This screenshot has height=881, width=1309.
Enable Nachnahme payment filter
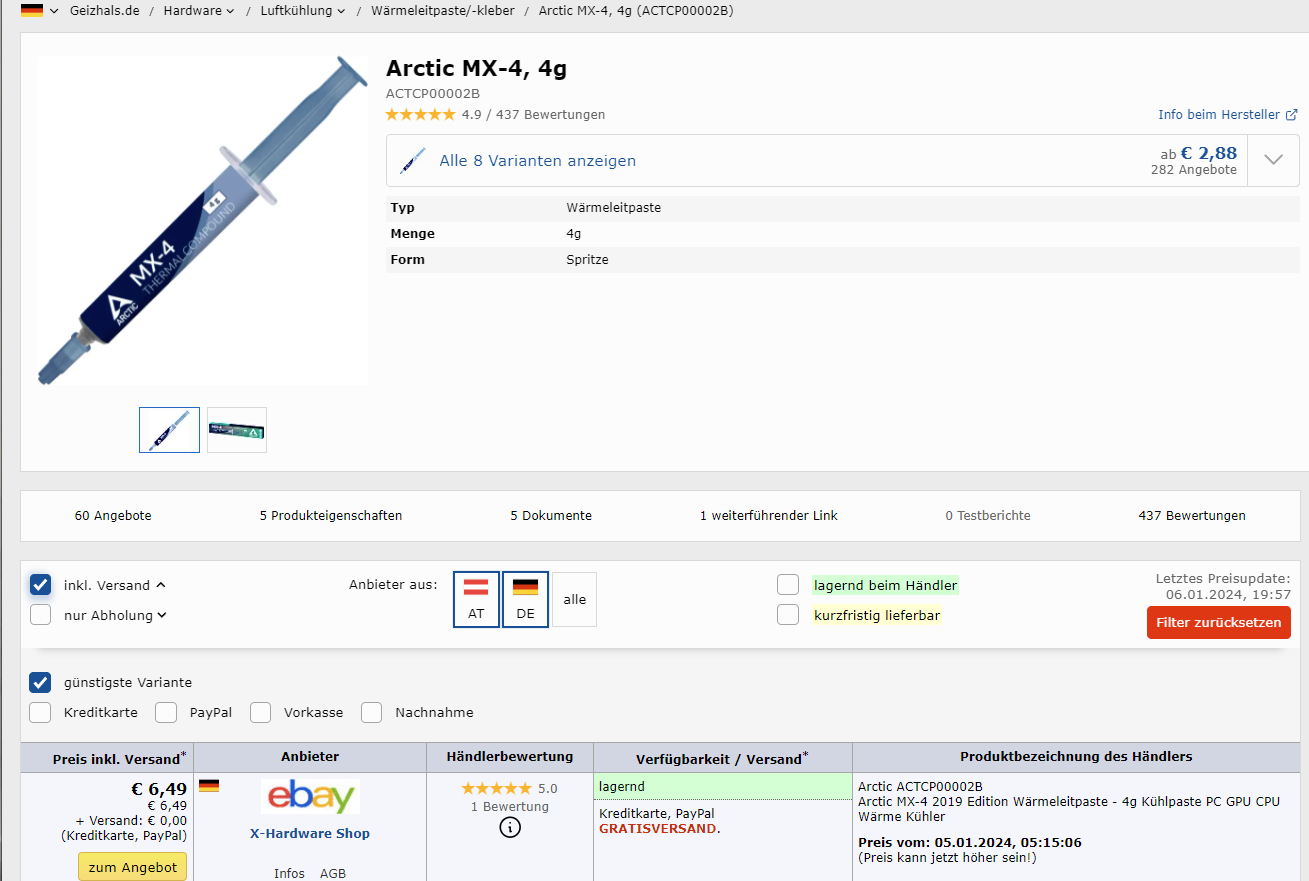pos(372,712)
